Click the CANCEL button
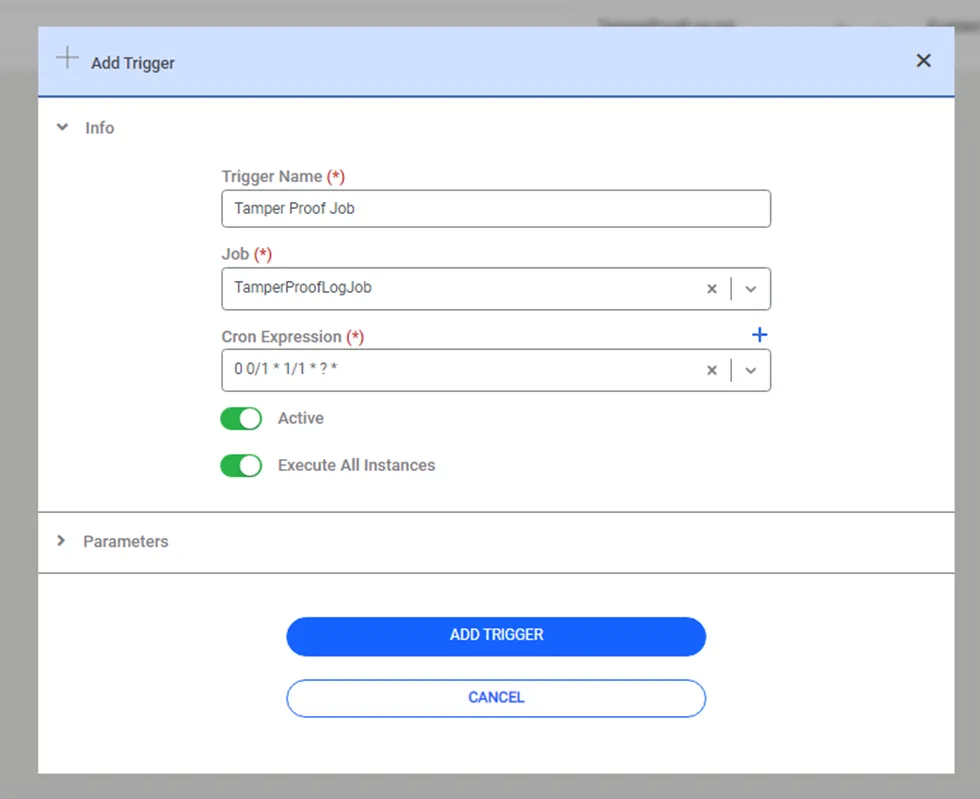 click(496, 698)
